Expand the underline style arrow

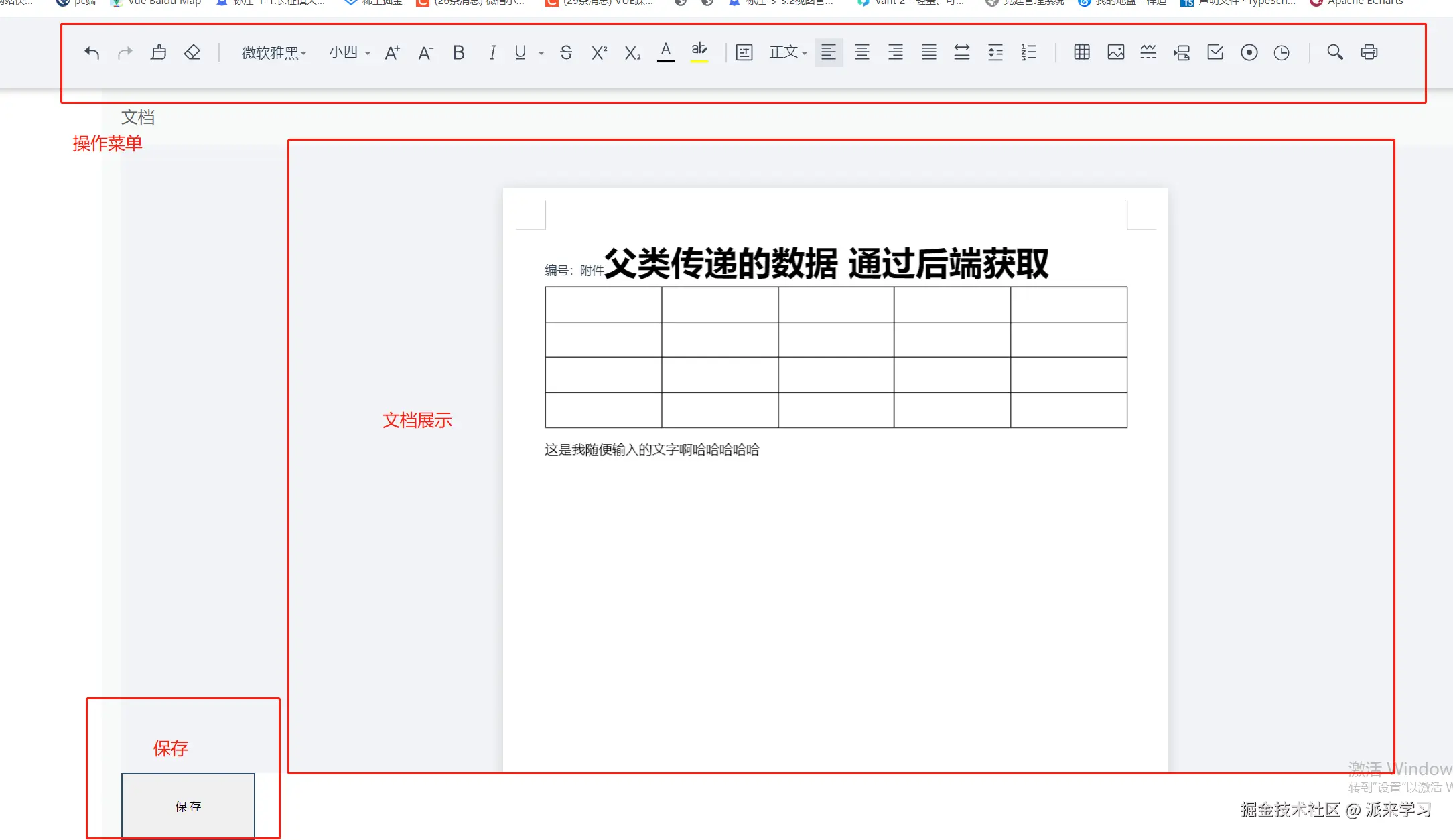(x=541, y=53)
